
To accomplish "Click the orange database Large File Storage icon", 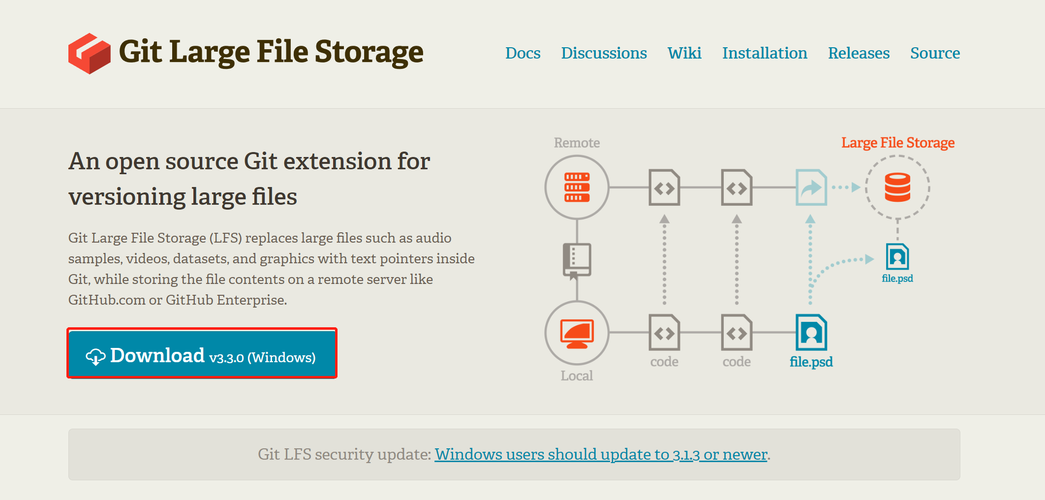I will [897, 187].
